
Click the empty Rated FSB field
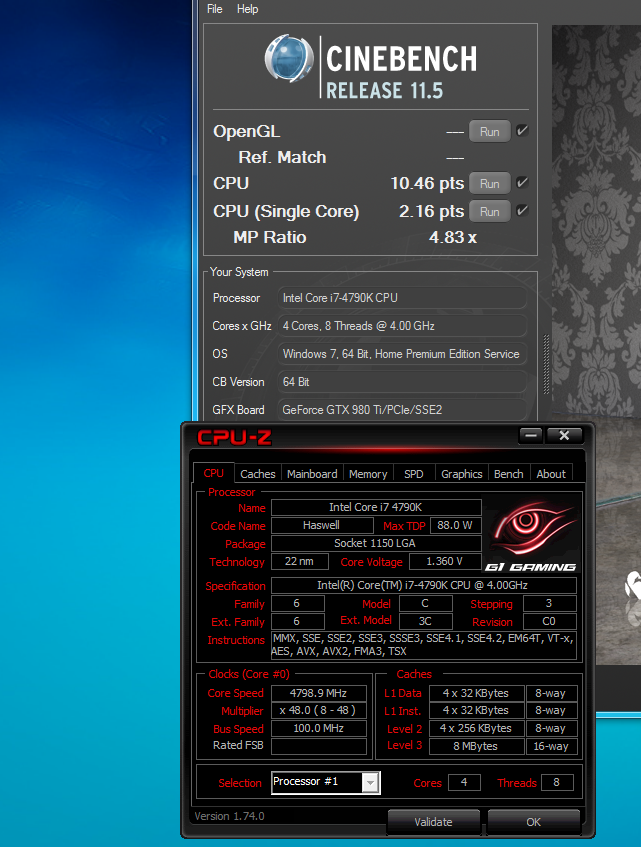coord(319,746)
